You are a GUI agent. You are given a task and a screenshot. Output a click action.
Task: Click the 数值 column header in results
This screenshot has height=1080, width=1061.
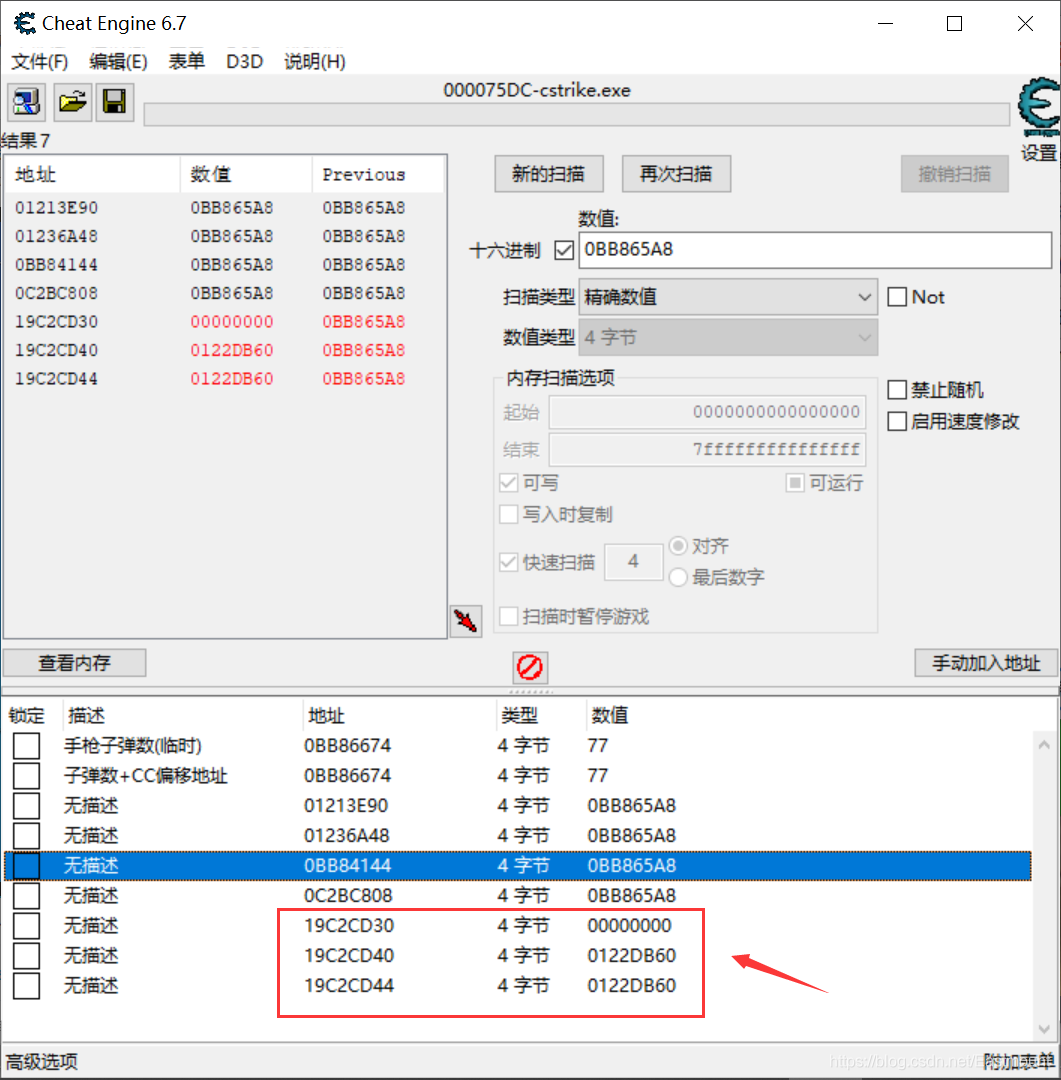246,174
